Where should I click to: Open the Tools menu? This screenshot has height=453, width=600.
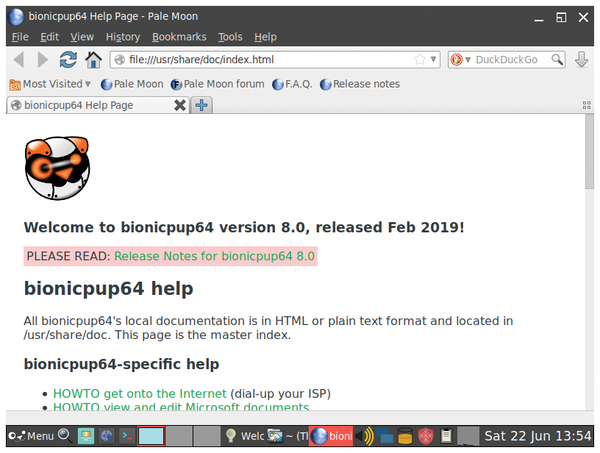230,37
